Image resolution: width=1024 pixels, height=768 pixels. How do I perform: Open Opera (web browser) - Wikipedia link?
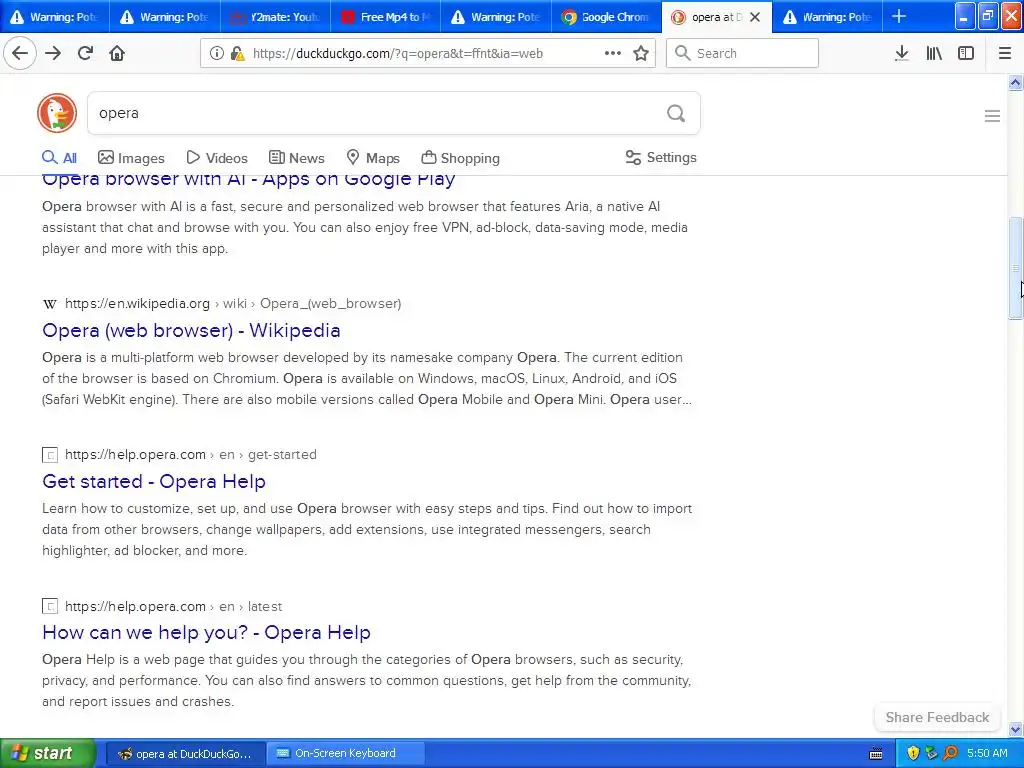click(x=191, y=330)
